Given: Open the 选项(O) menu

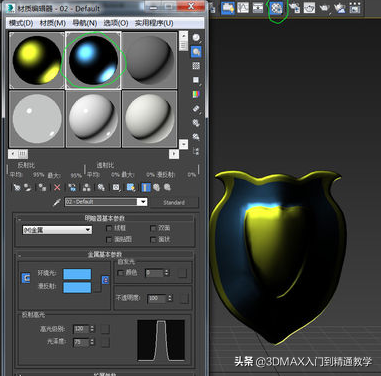Looking at the screenshot, I should click(x=116, y=23).
